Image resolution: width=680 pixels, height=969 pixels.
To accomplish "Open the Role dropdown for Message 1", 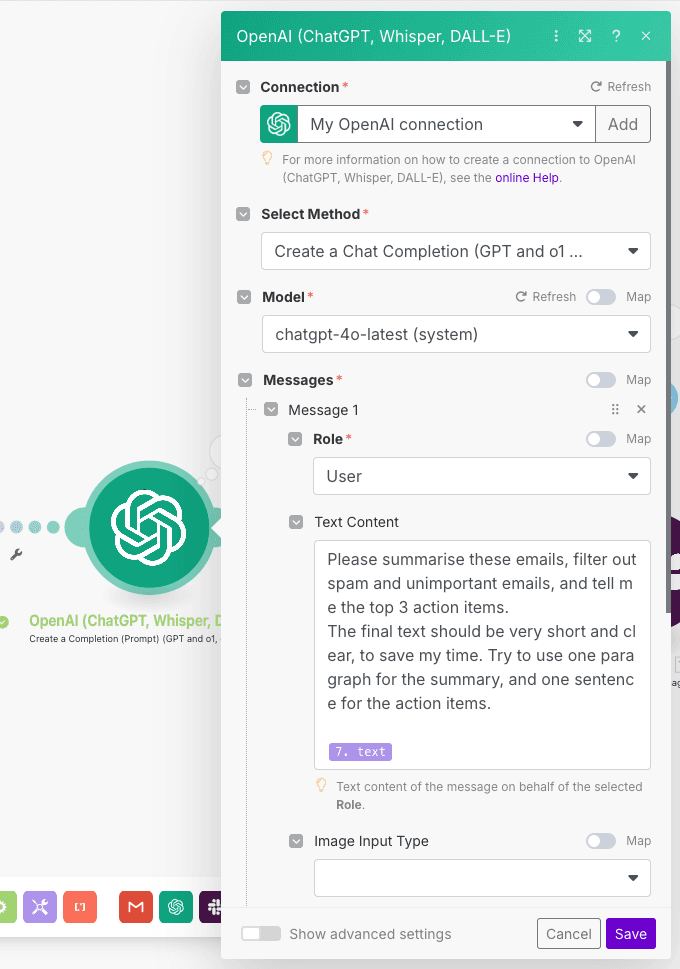I will [482, 476].
